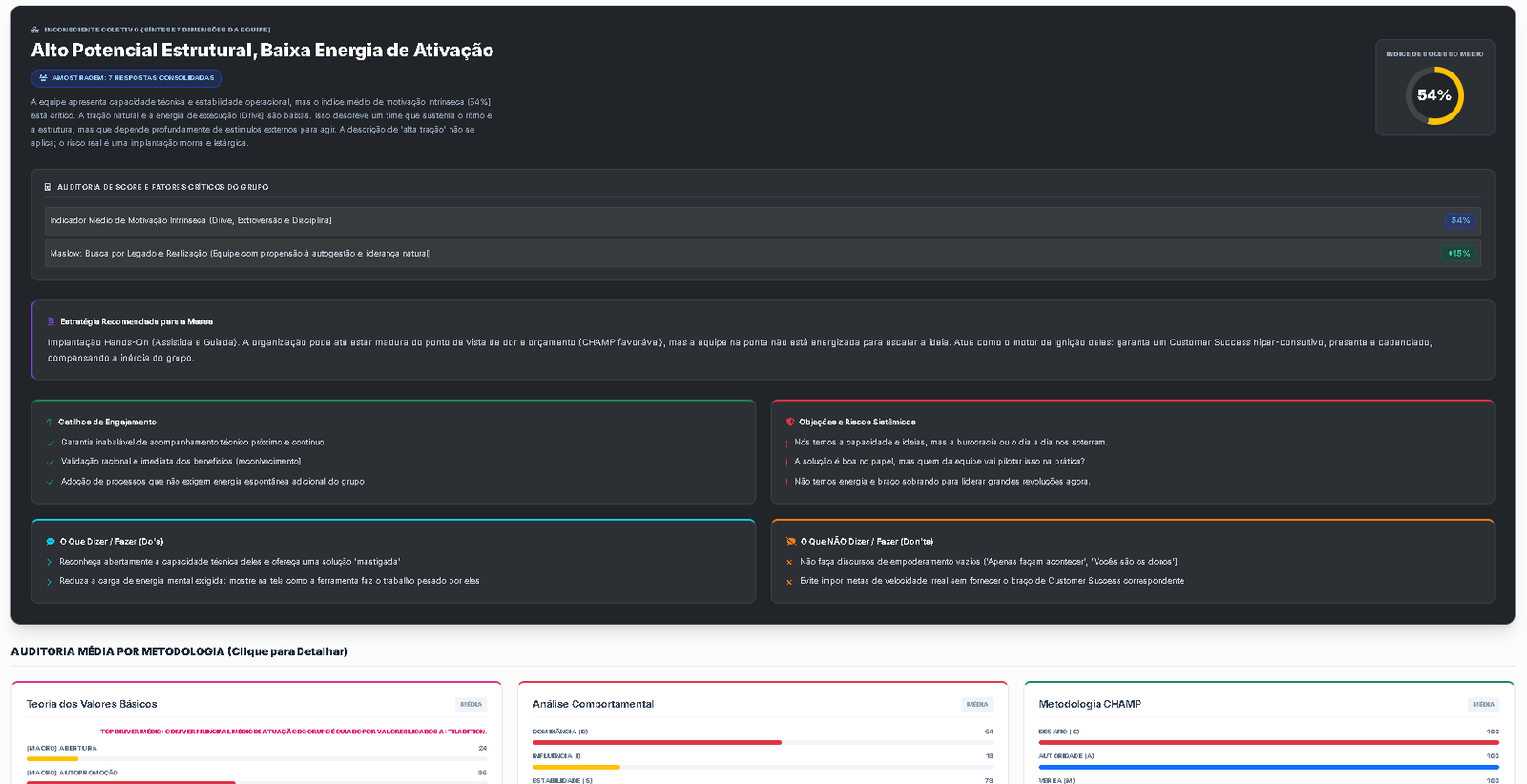Click the Amostragem 7 respostas consolidadas badge
Viewport: 1527px width, 784px height.
127,78
